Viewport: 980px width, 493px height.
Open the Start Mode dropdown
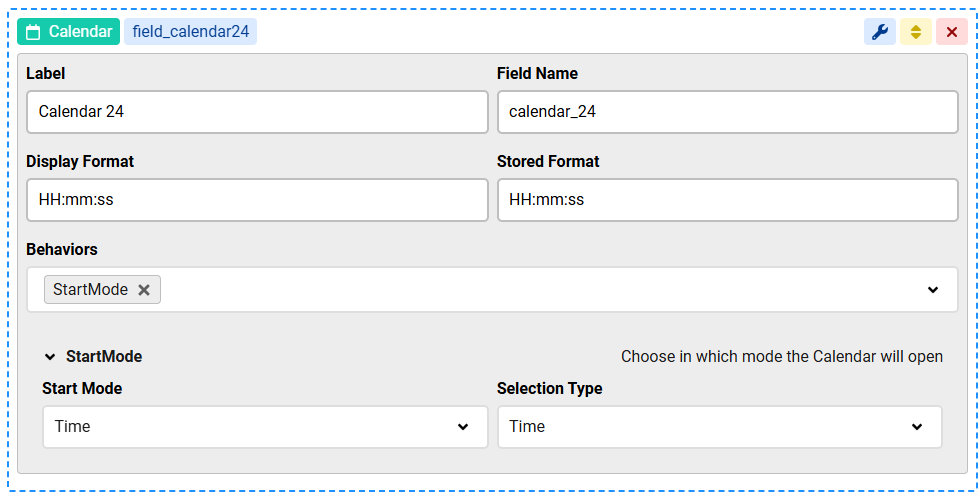pyautogui.click(x=265, y=427)
